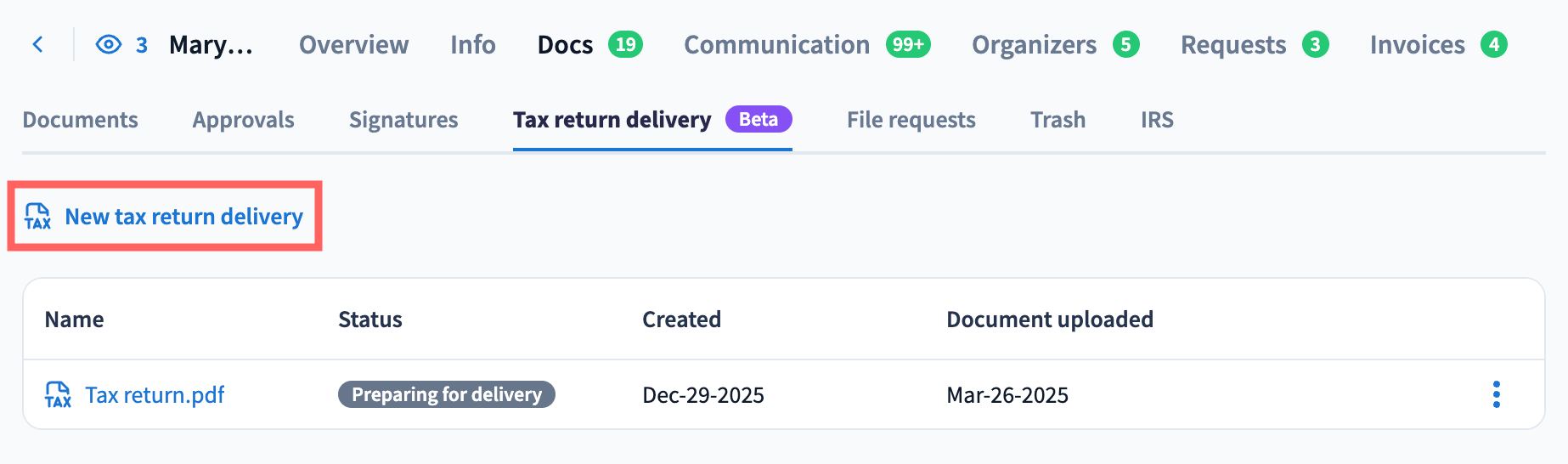Open three-dot menu for Tax return.pdf
This screenshot has width=1568, height=464.
(1496, 394)
